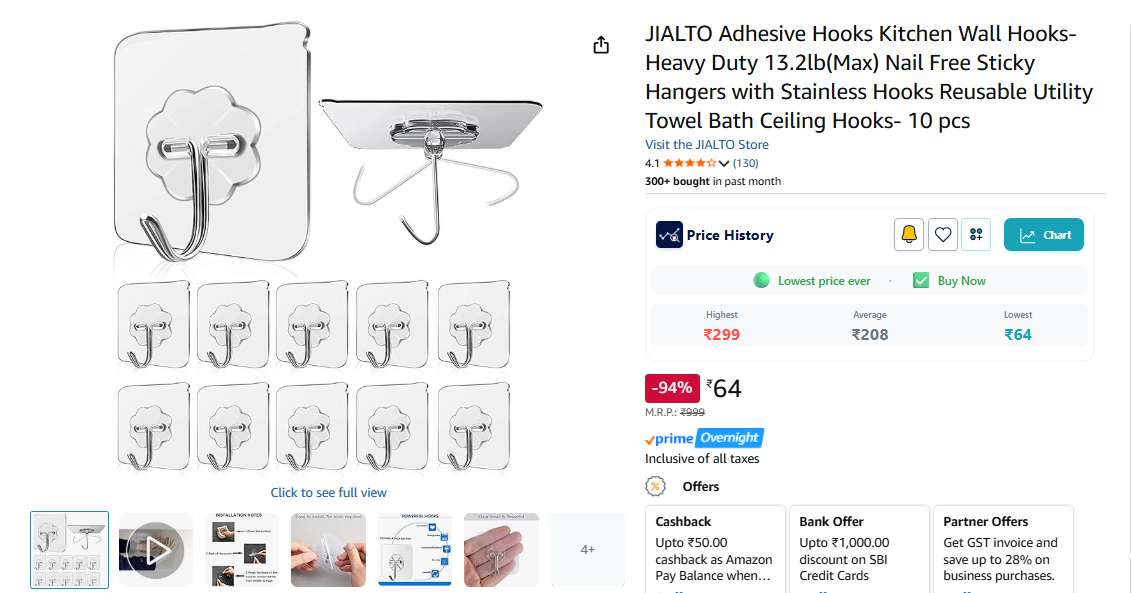Open the price history Chart
Image resolution: width=1131 pixels, height=593 pixels.
click(x=1044, y=235)
